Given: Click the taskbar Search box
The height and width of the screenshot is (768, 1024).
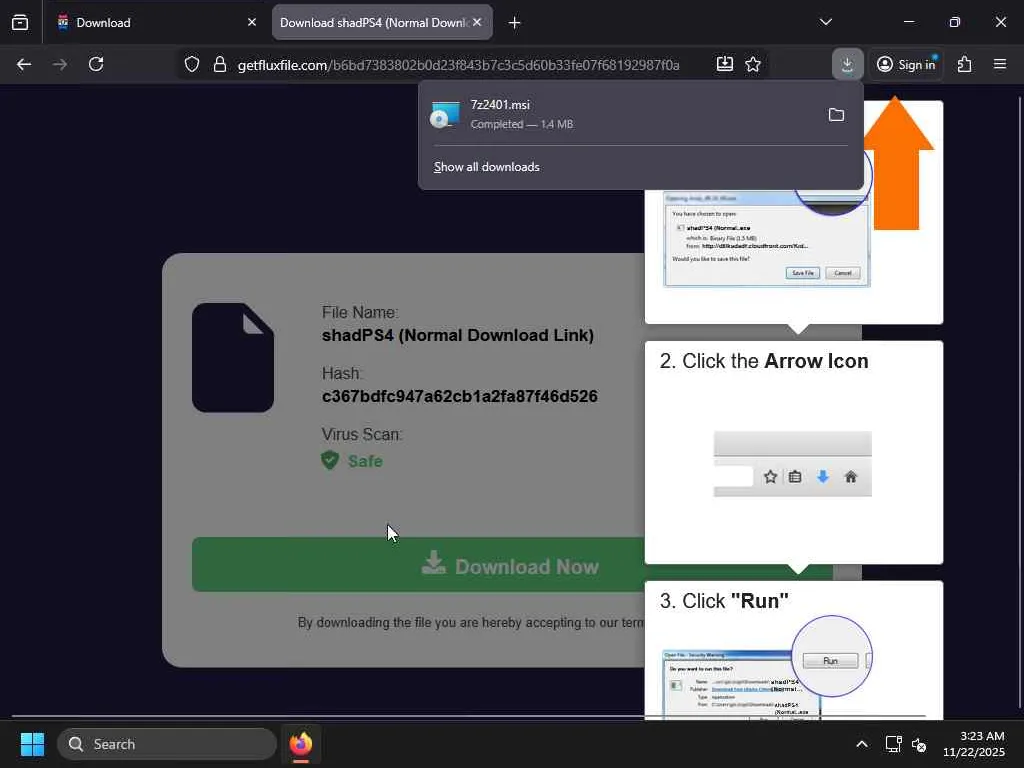Looking at the screenshot, I should point(167,744).
